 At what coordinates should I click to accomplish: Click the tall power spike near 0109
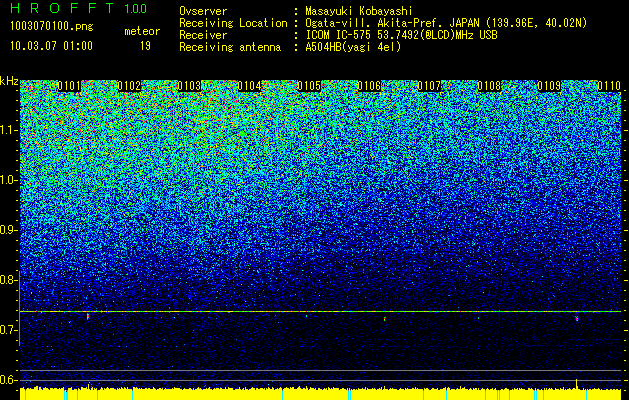pos(576,383)
